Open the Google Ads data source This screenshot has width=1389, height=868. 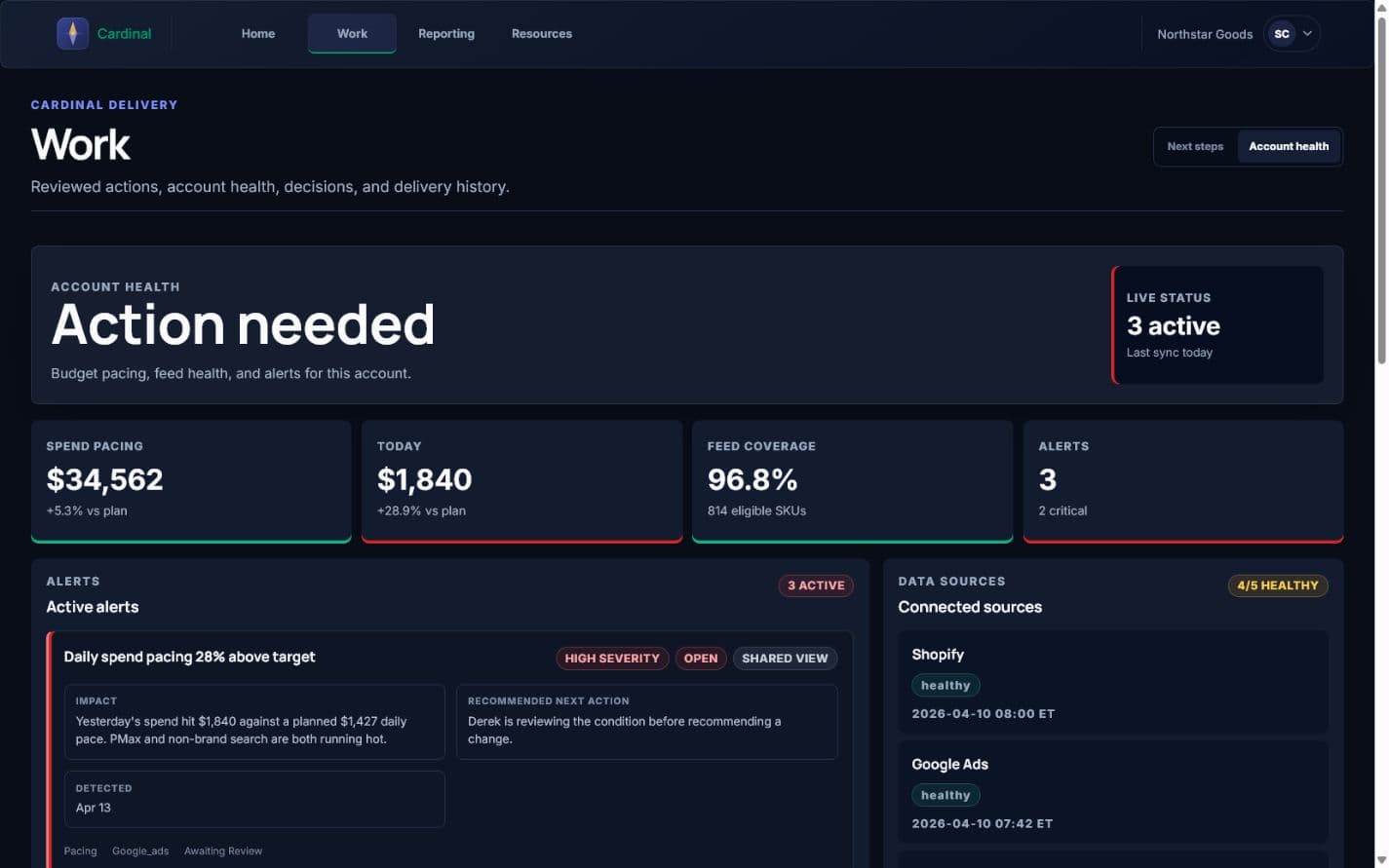1113,792
